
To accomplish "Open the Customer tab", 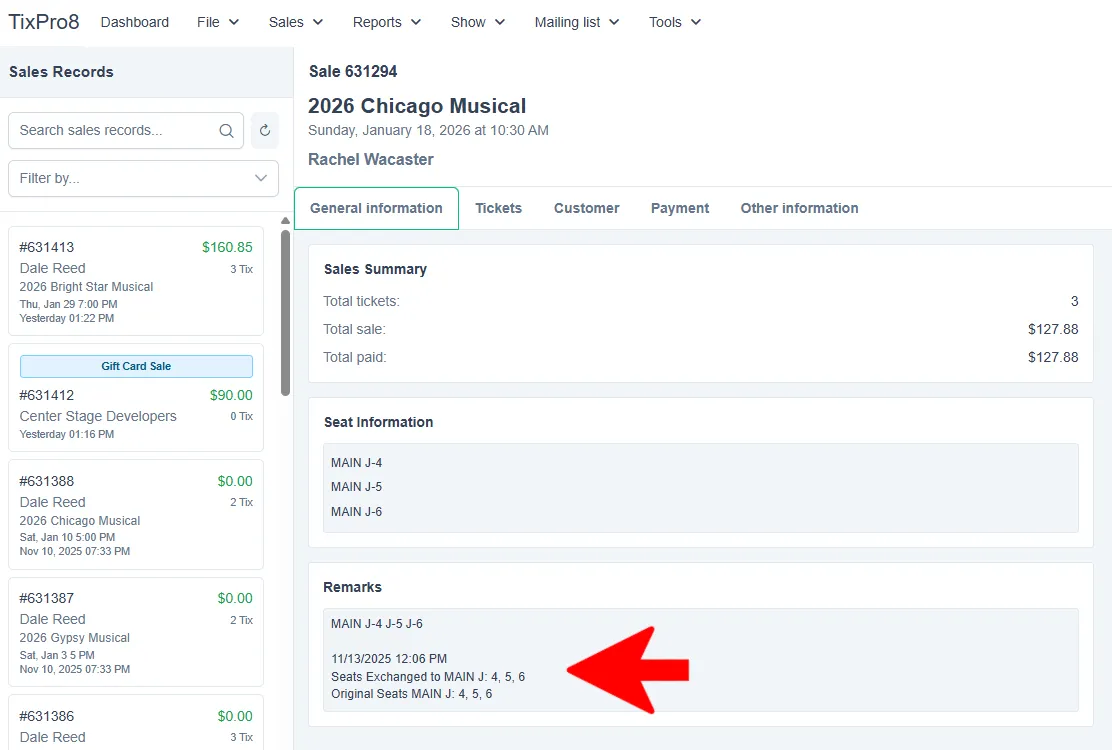I will (x=586, y=208).
